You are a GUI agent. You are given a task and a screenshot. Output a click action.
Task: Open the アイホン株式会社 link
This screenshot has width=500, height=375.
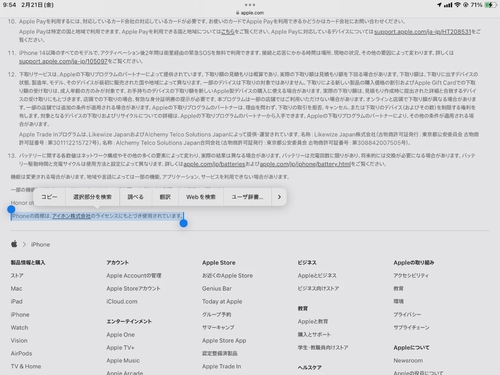[71, 216]
